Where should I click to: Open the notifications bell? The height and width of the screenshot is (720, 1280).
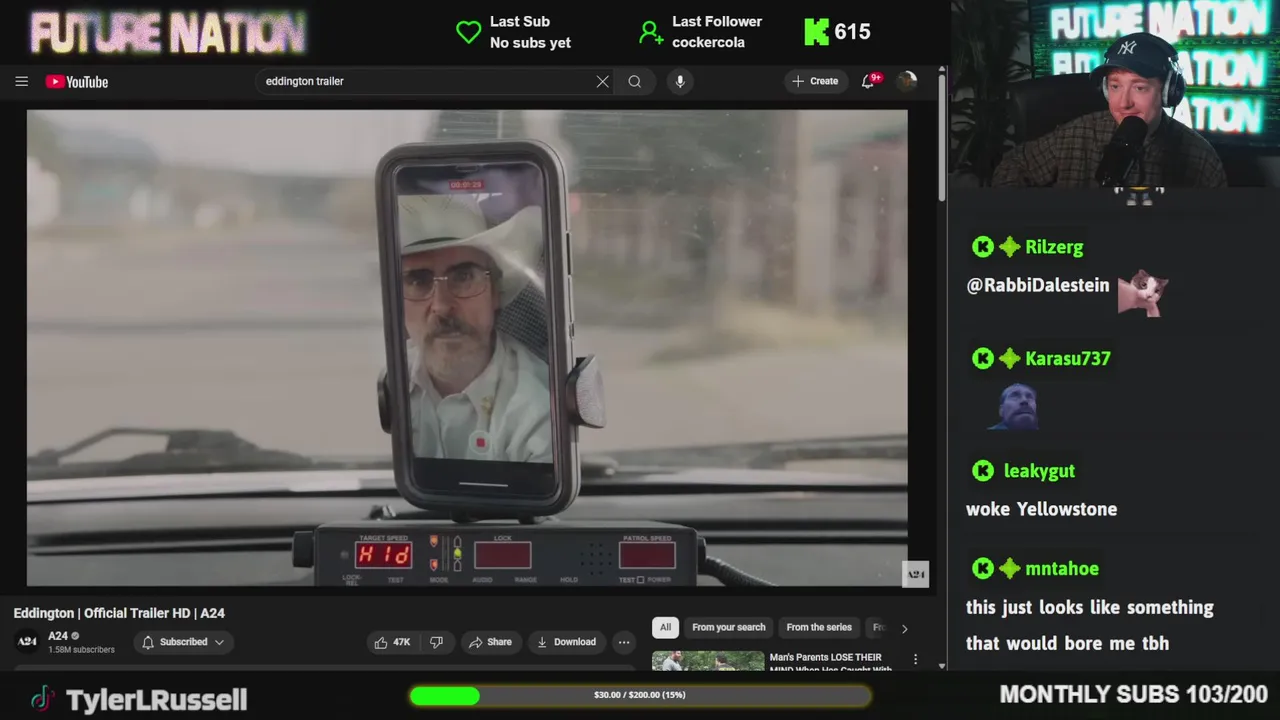click(x=868, y=81)
